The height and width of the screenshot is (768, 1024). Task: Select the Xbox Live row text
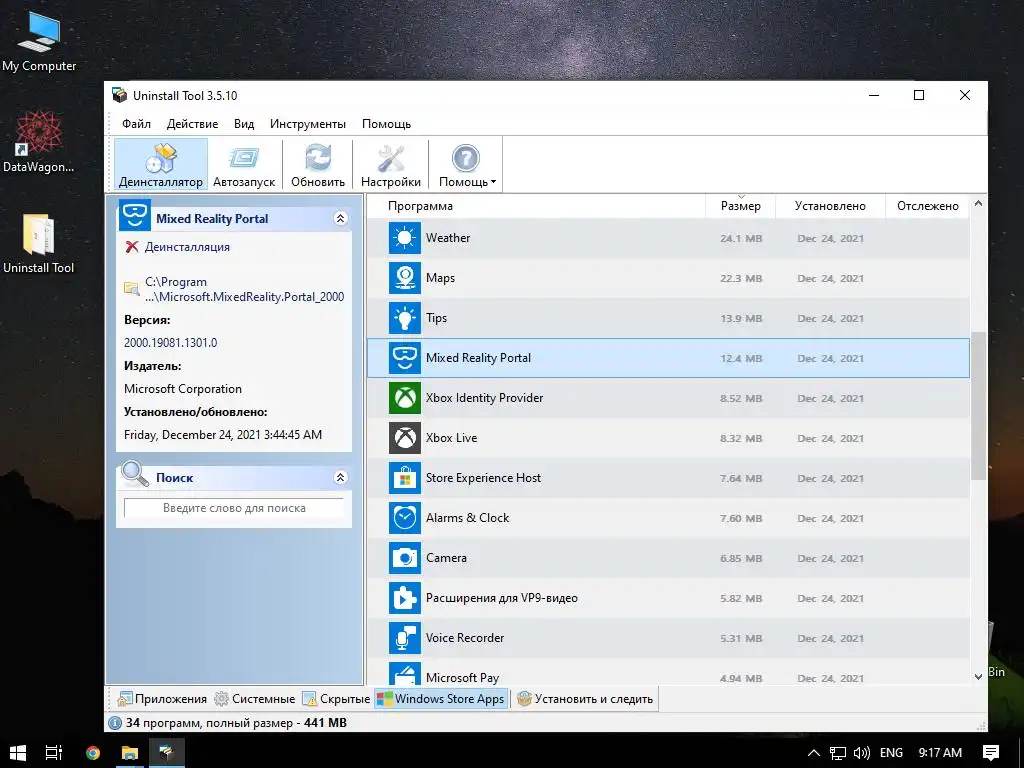pyautogui.click(x=451, y=438)
